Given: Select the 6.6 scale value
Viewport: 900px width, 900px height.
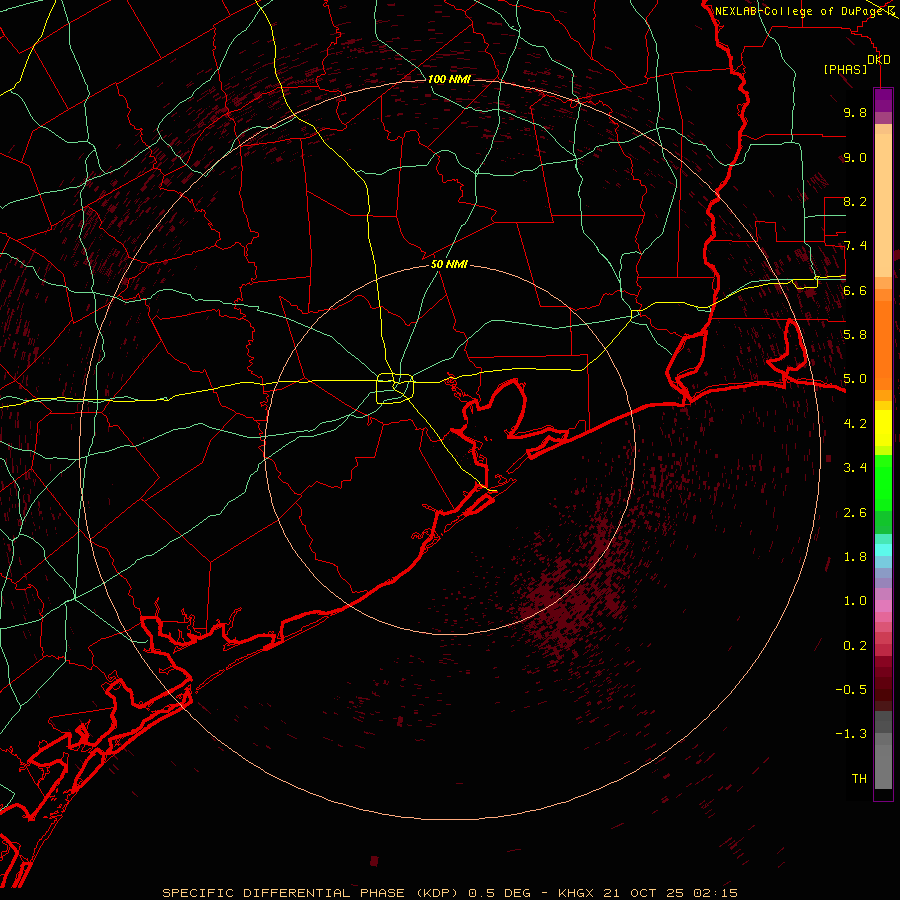Looking at the screenshot, I should 855,290.
